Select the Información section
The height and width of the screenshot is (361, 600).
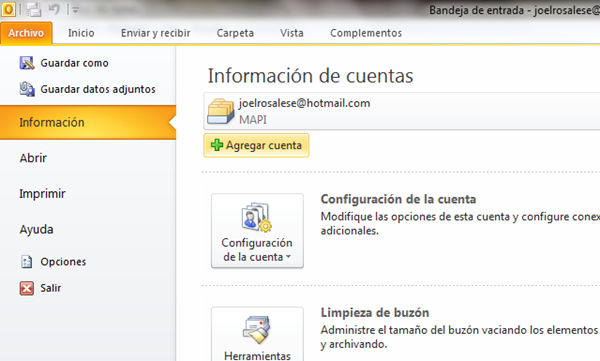pyautogui.click(x=88, y=123)
